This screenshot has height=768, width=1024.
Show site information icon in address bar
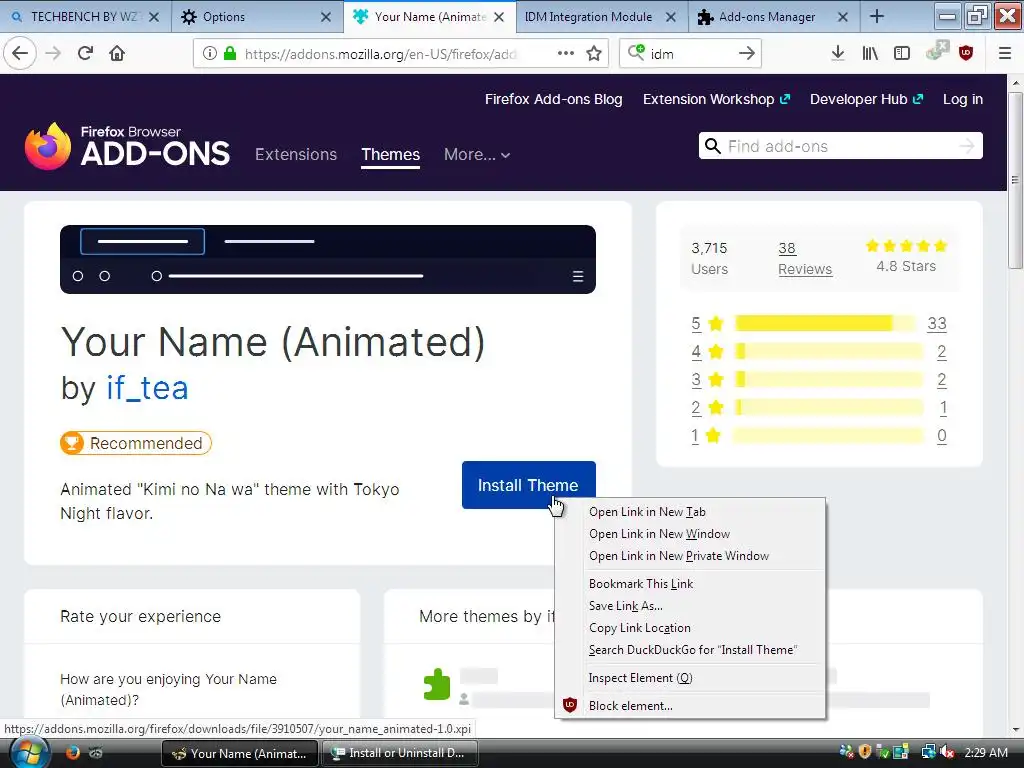209,53
